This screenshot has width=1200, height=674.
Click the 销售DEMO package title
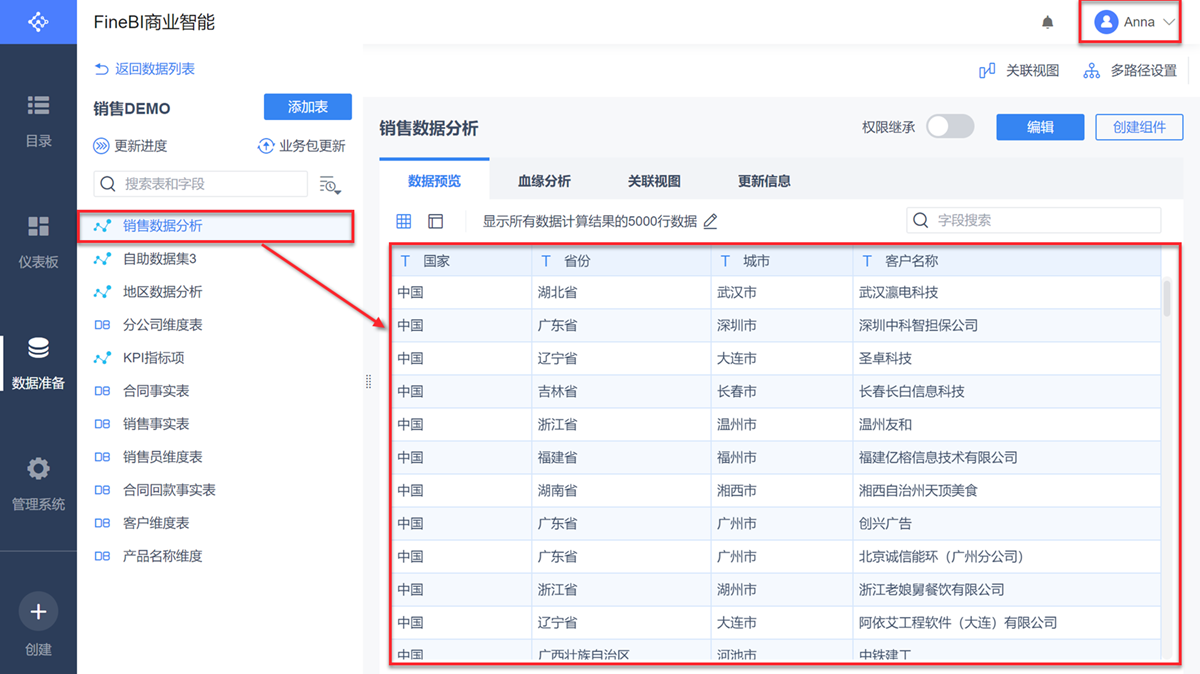(132, 108)
